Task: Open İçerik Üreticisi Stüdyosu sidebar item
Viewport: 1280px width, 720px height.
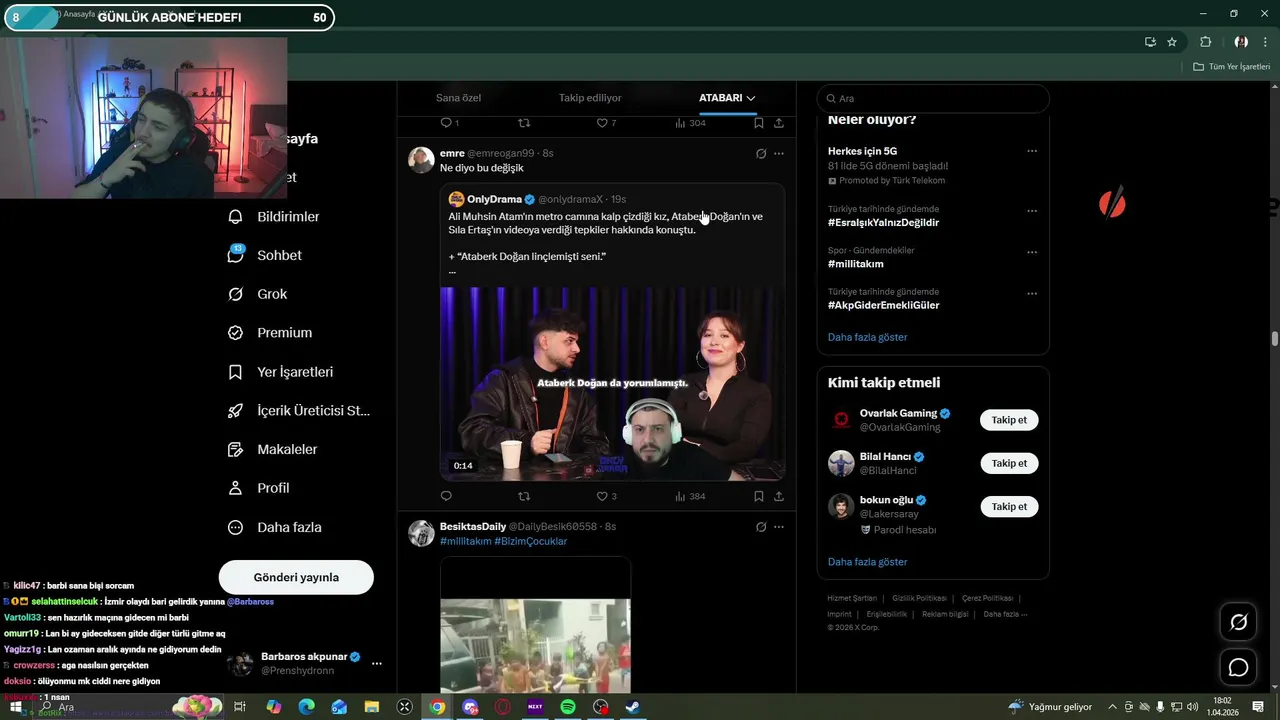Action: tap(299, 411)
